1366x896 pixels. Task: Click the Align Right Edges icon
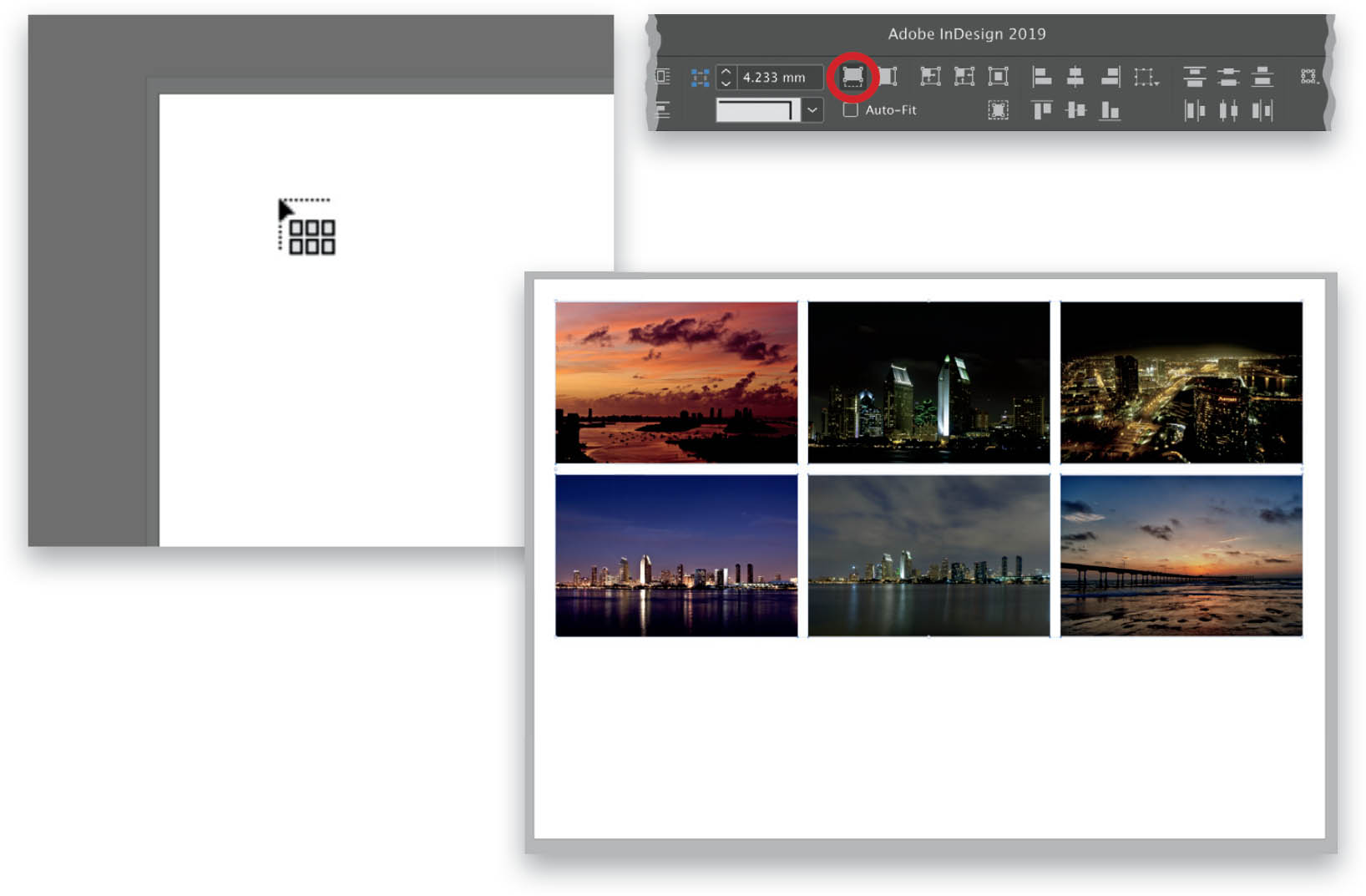pyautogui.click(x=1111, y=77)
